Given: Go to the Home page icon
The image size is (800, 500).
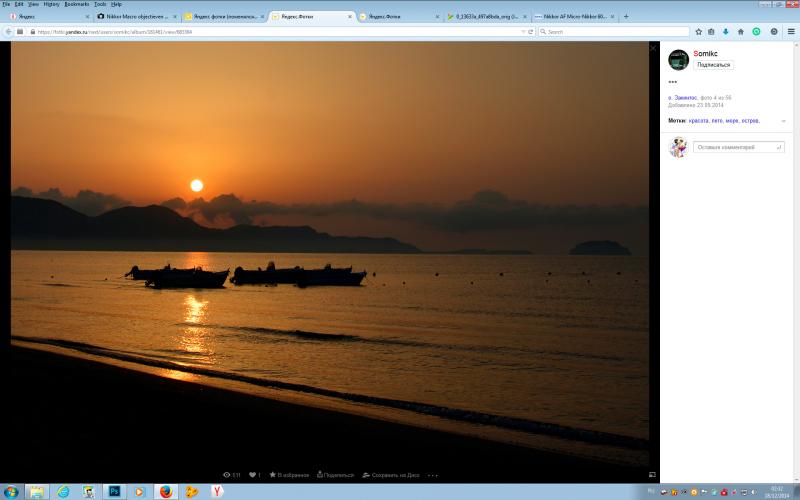Looking at the screenshot, I should pos(740,32).
